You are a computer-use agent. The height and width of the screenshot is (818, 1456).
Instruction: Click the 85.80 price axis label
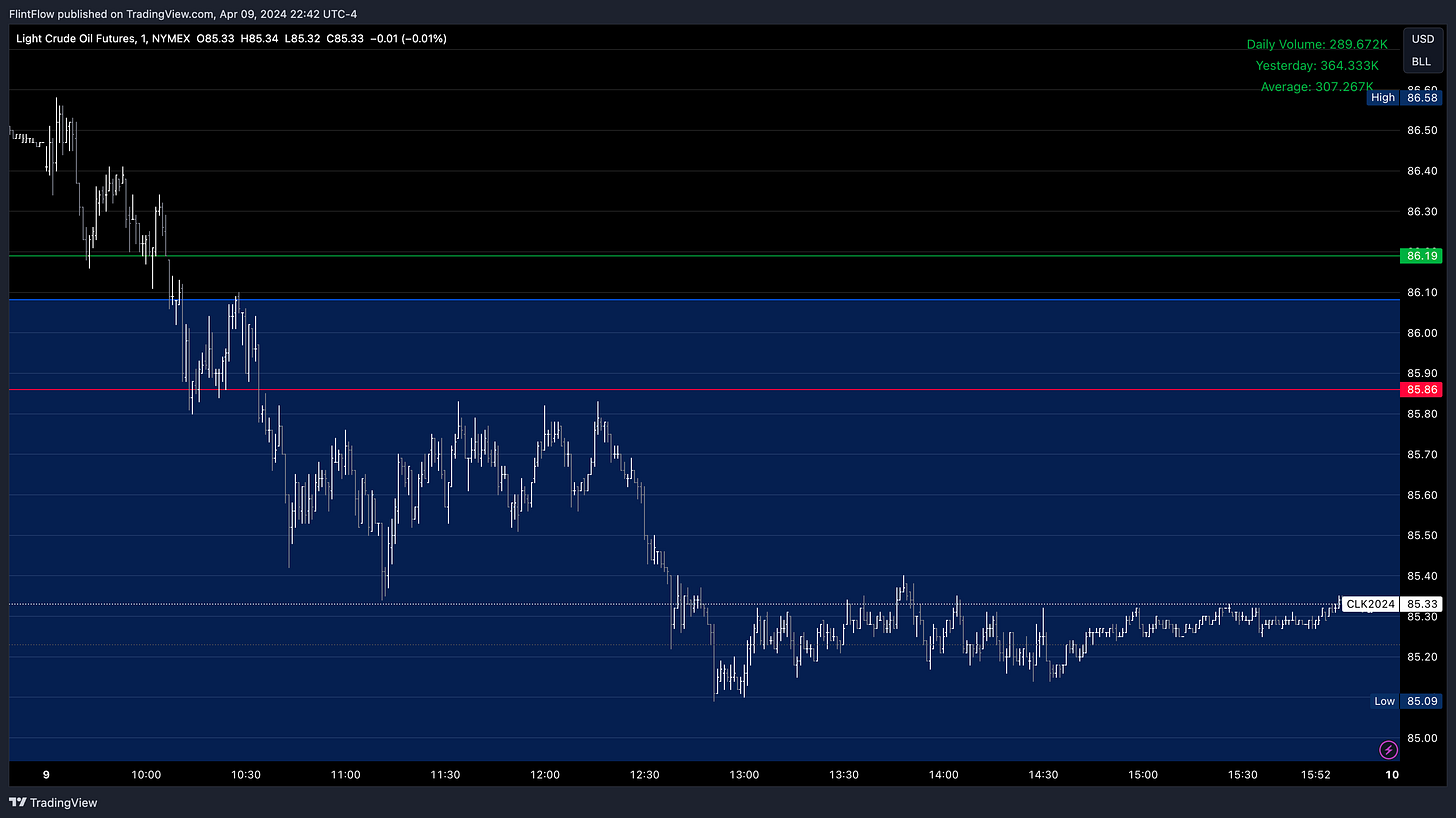[x=1423, y=414]
